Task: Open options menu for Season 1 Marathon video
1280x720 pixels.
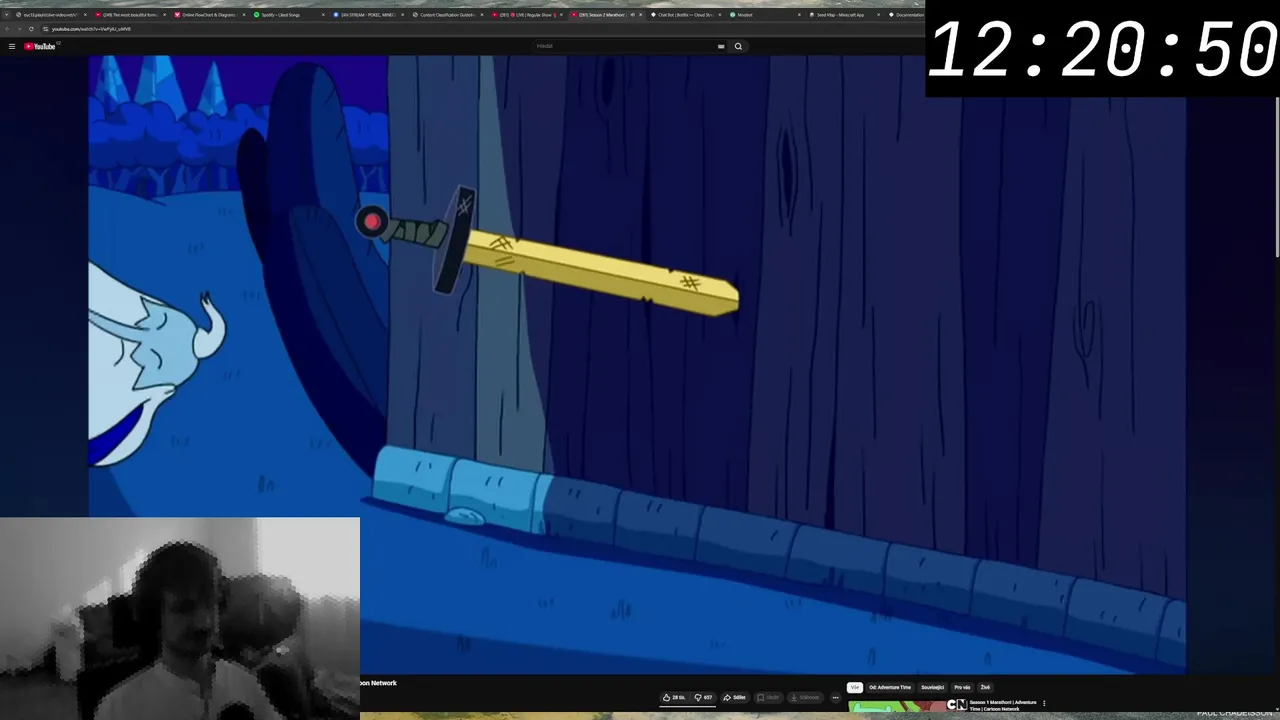Action: 1044,703
